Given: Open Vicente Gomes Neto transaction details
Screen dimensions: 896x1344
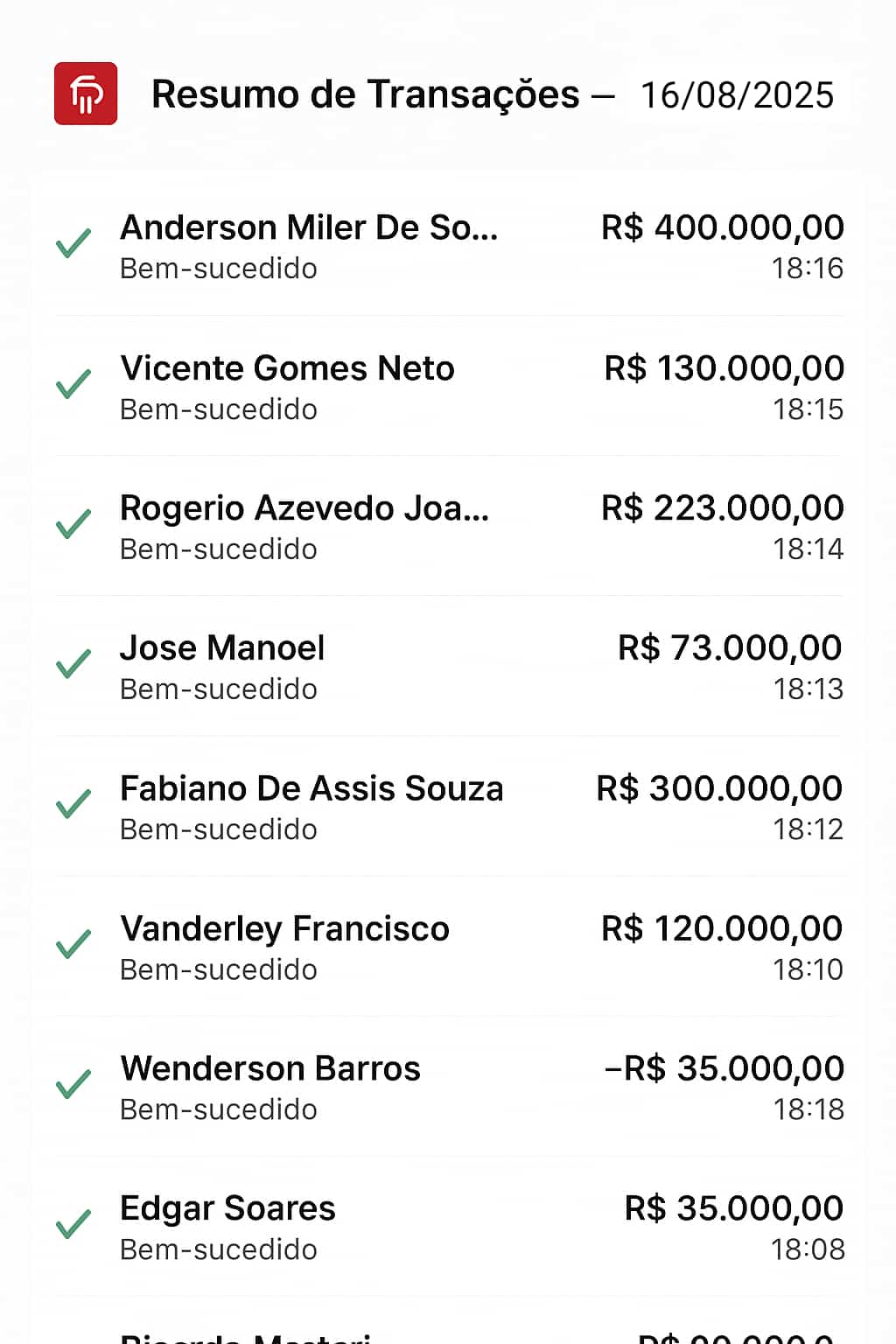Looking at the screenshot, I should click(450, 386).
